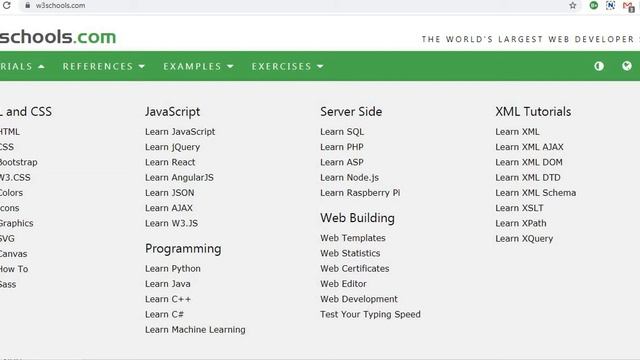This screenshot has width=640, height=360.
Task: Open the Learn XSLT tutorial
Action: click(519, 208)
